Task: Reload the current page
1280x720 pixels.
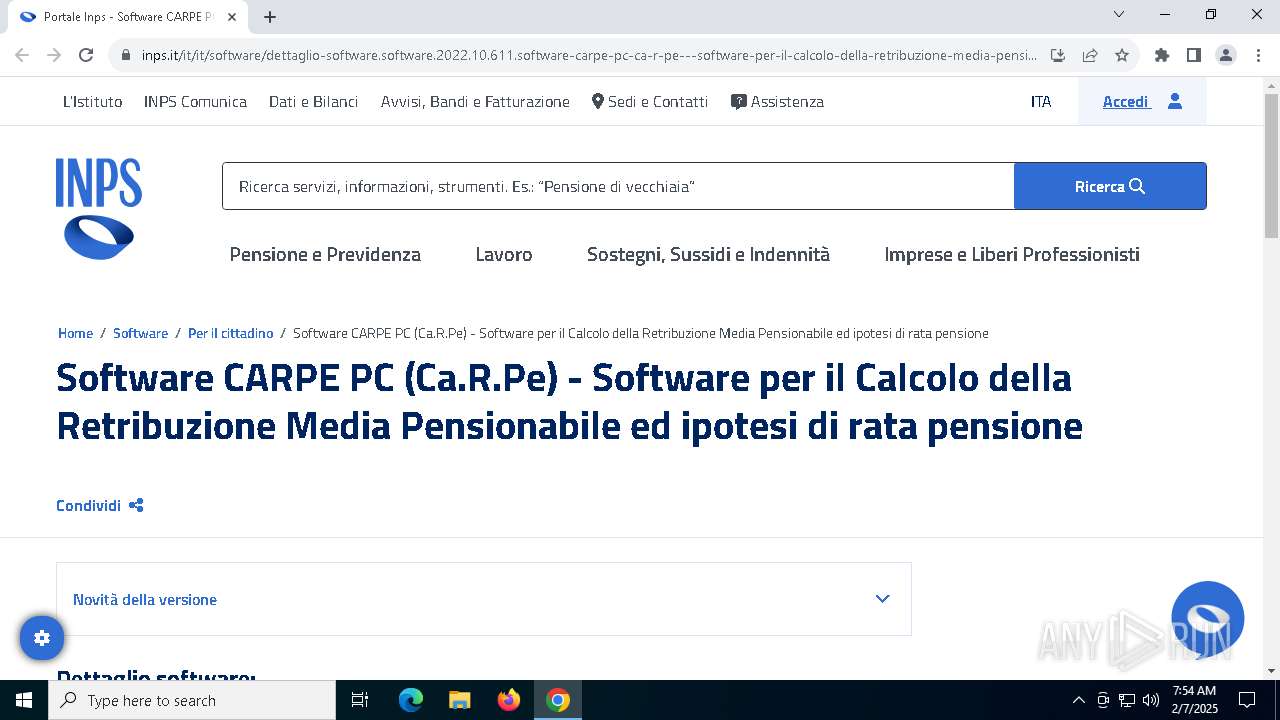Action: click(x=86, y=55)
